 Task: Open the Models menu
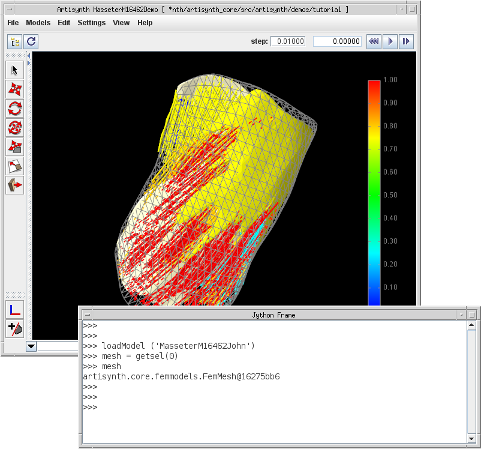pyautogui.click(x=38, y=23)
